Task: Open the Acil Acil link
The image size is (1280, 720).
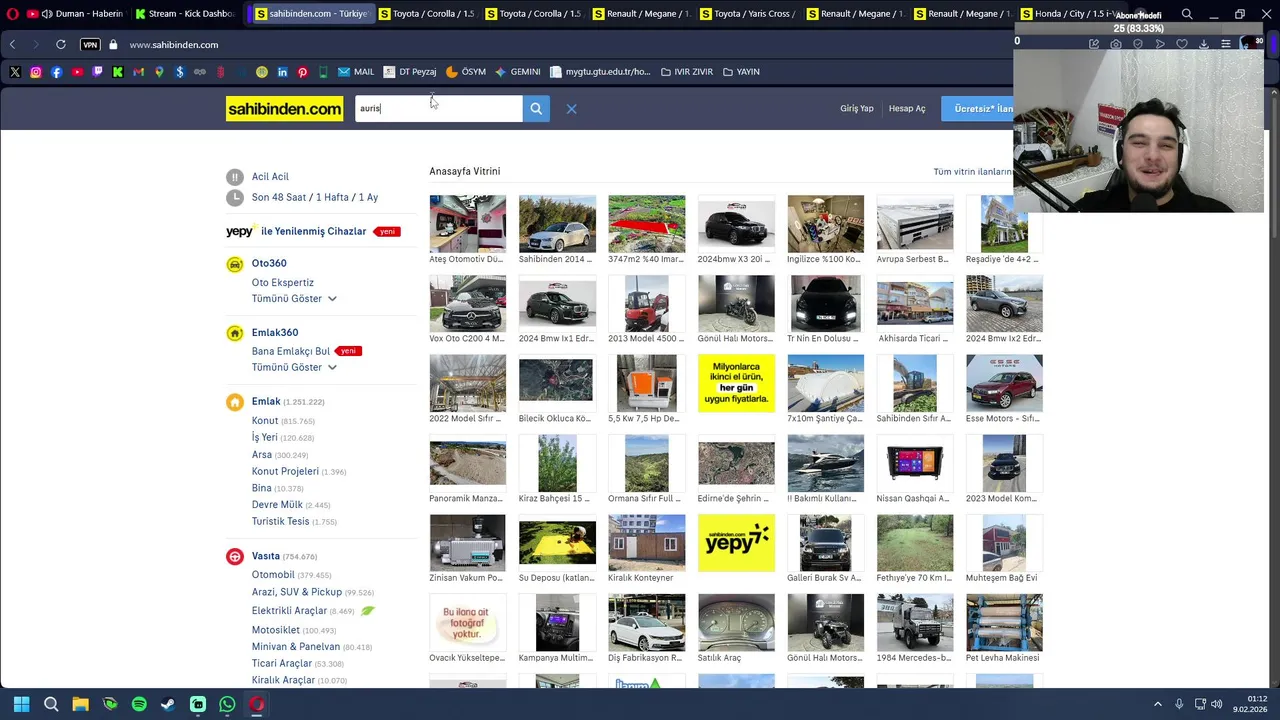Action: pos(270,177)
